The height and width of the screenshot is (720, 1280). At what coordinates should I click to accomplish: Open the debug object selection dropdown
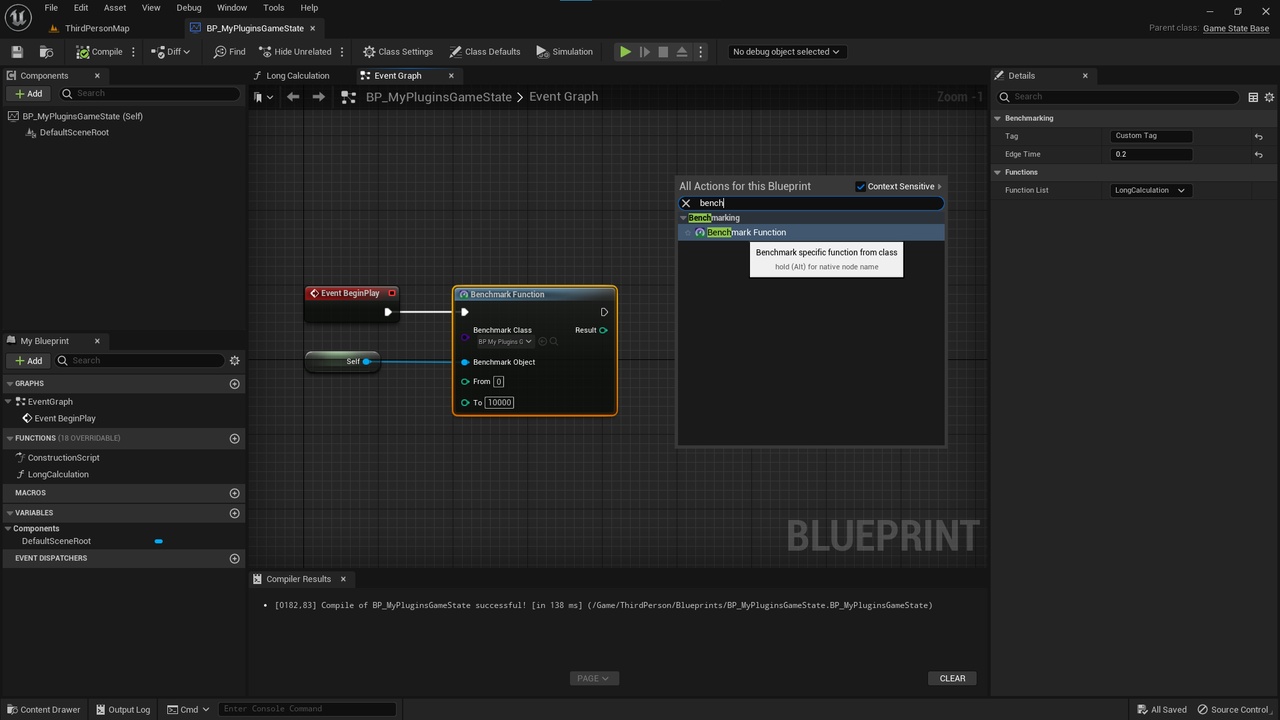click(785, 52)
